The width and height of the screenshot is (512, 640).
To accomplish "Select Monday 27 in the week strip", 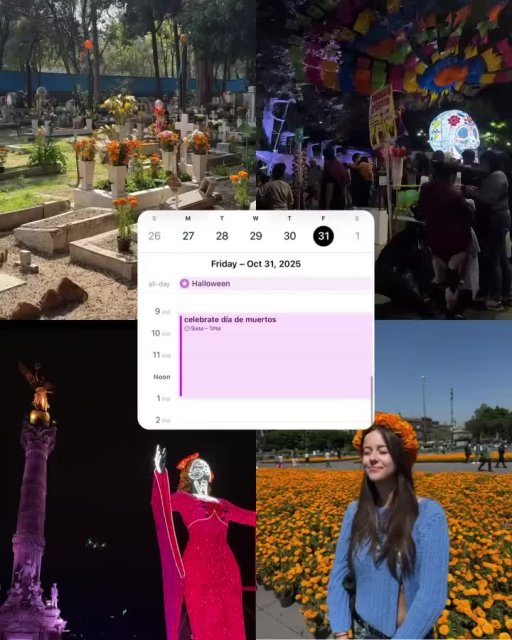I will click(x=188, y=236).
